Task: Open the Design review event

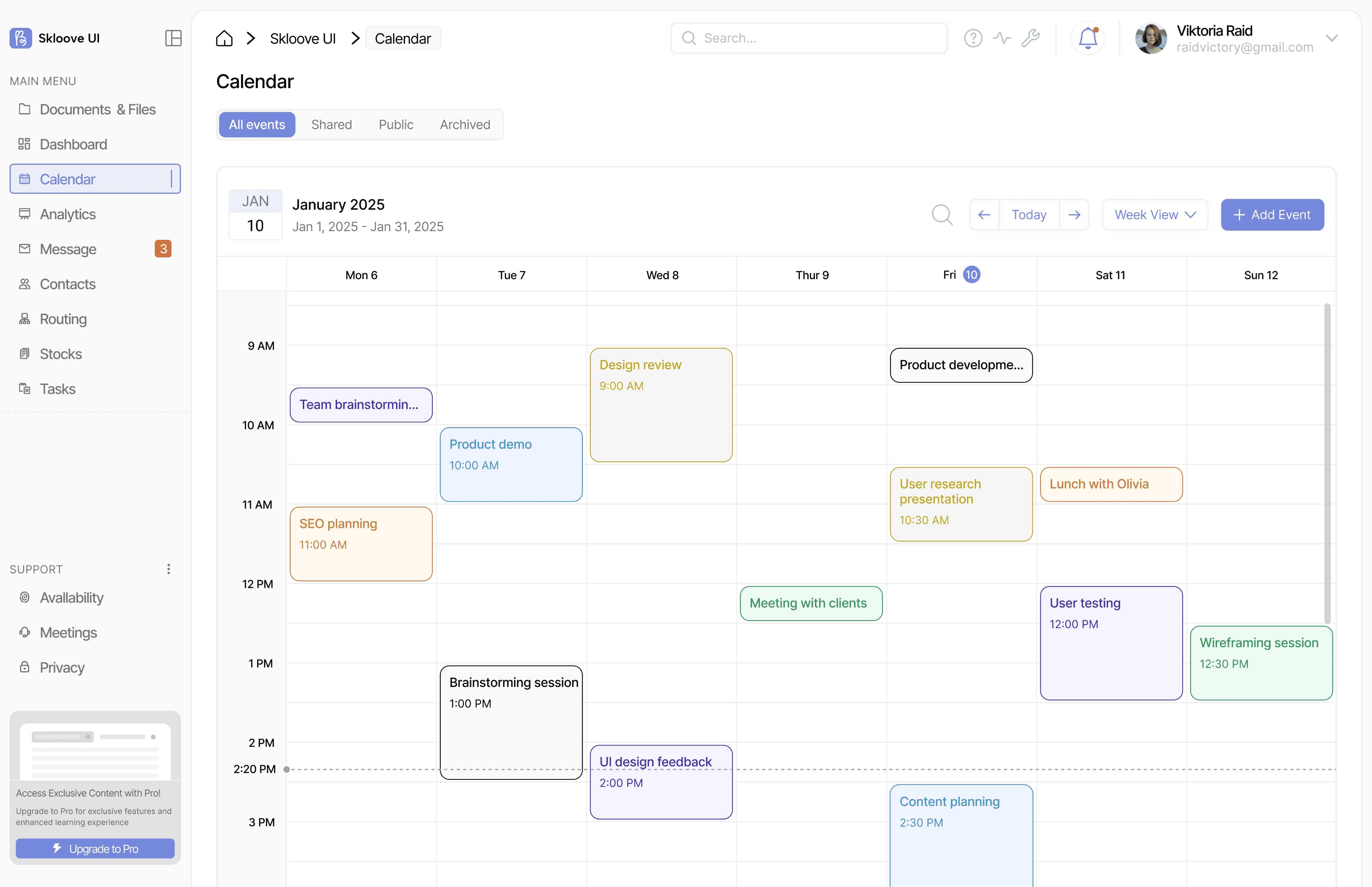Action: pos(661,405)
